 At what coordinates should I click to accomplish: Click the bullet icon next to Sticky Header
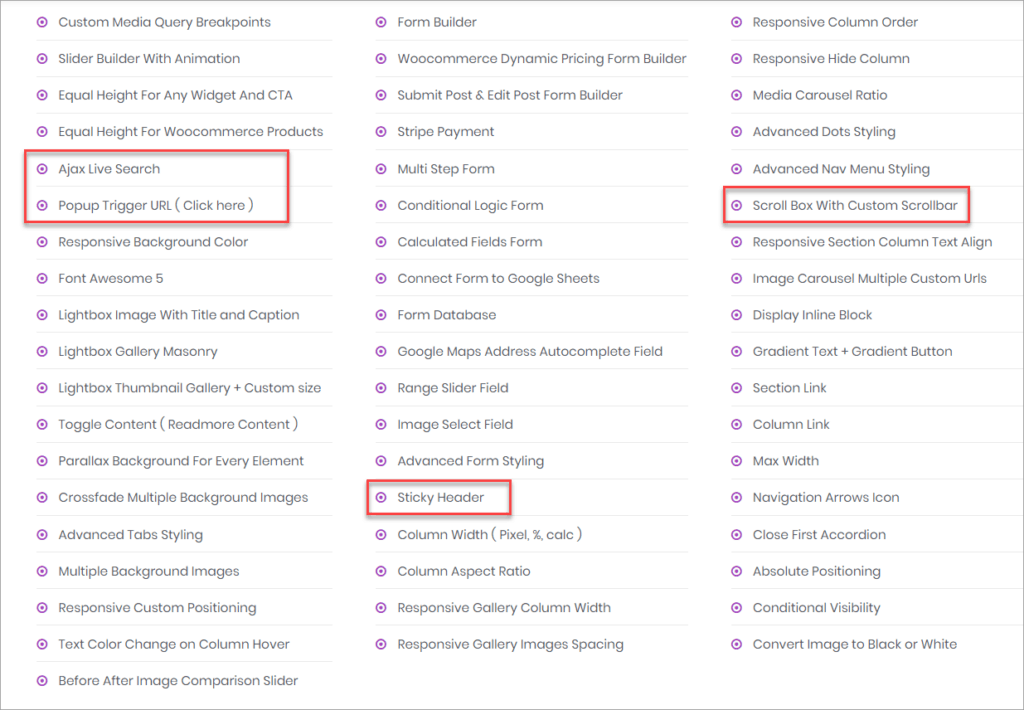tap(381, 497)
